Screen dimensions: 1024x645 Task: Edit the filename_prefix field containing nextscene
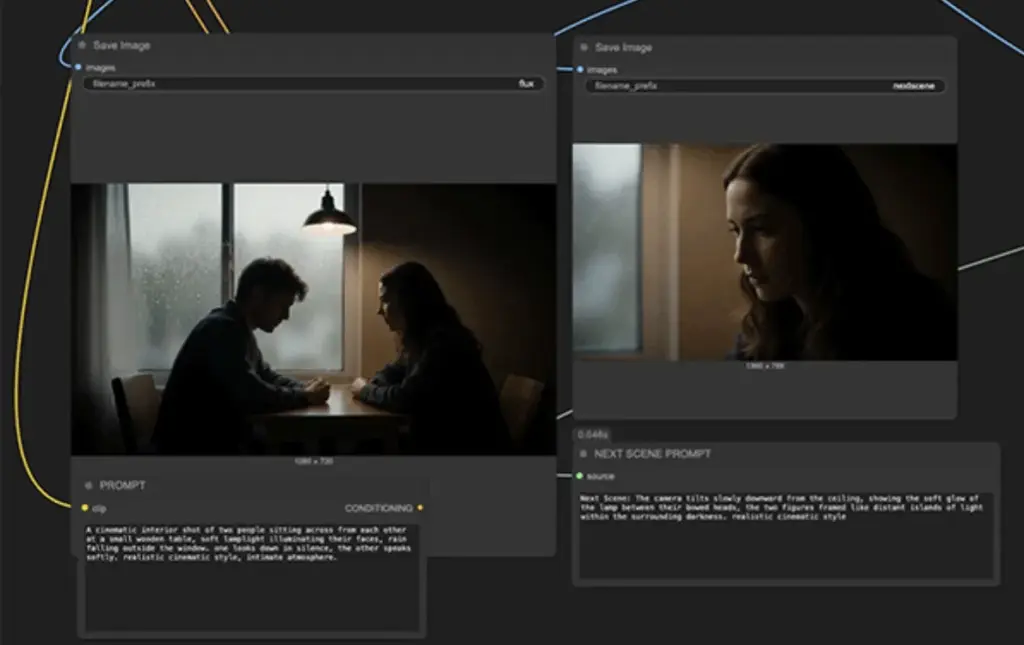765,86
